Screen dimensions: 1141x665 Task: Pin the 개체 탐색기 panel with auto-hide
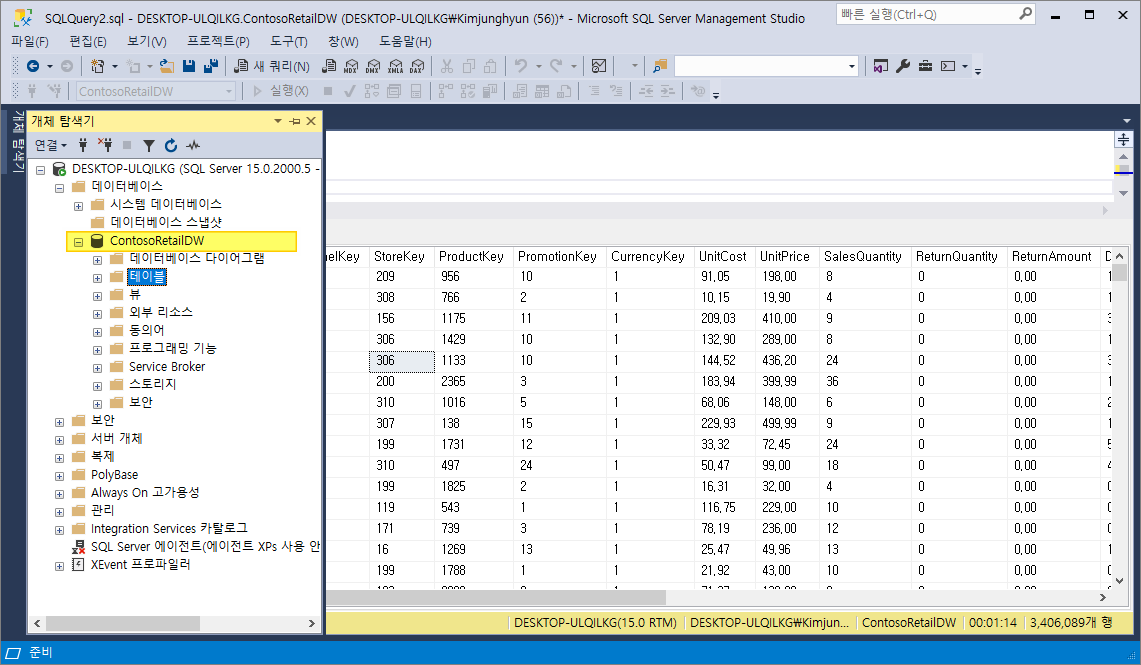295,121
